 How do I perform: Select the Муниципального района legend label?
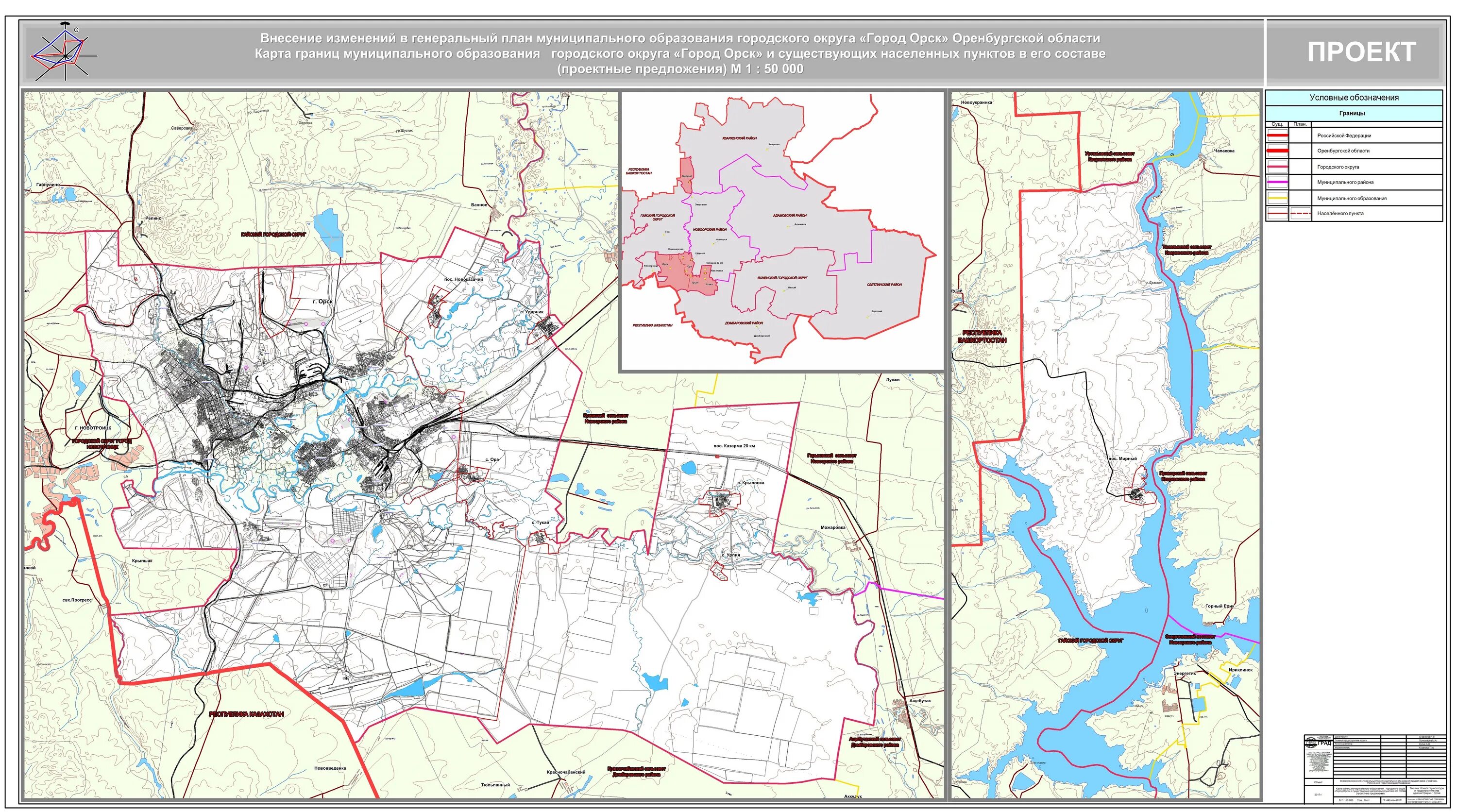coord(1345,182)
